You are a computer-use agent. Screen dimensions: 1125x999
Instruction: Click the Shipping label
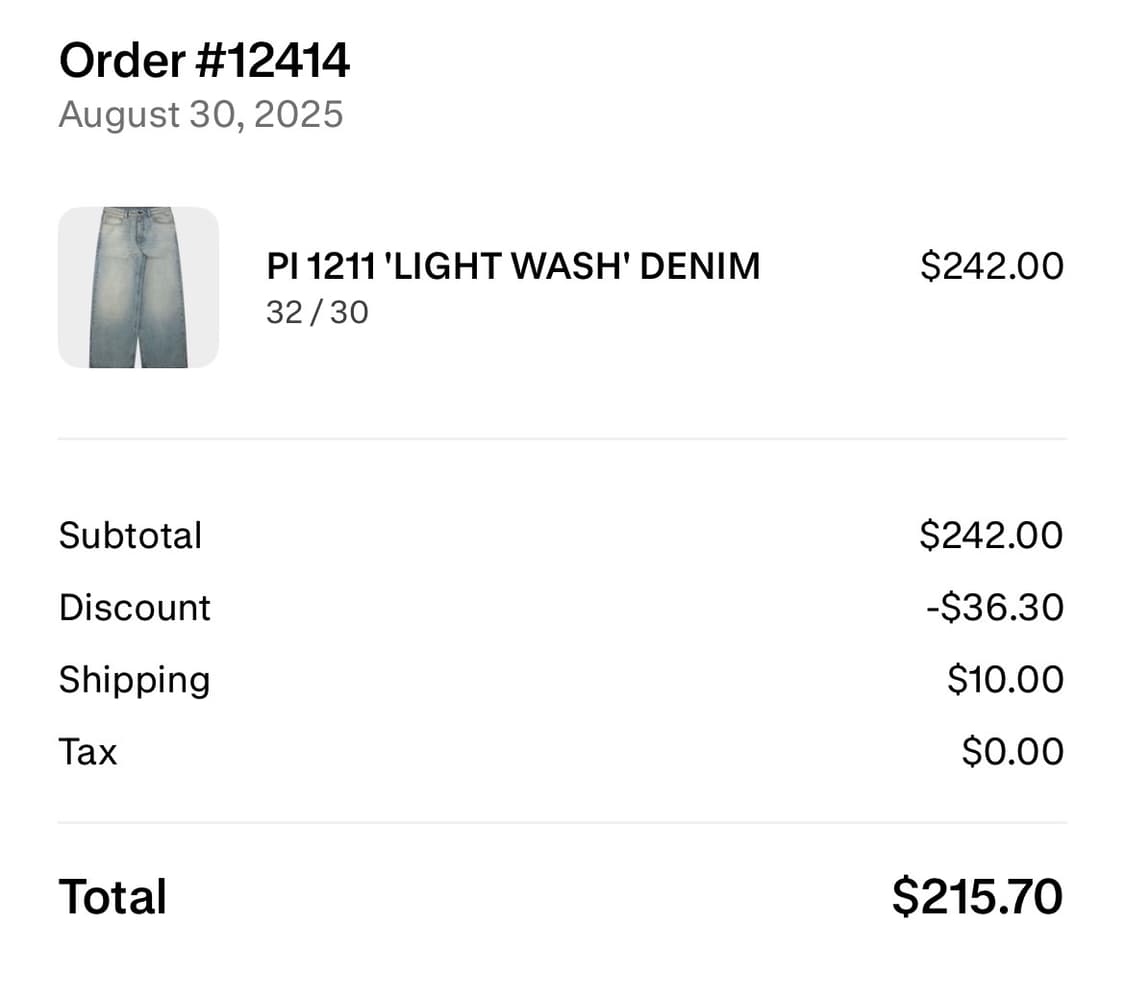click(134, 680)
